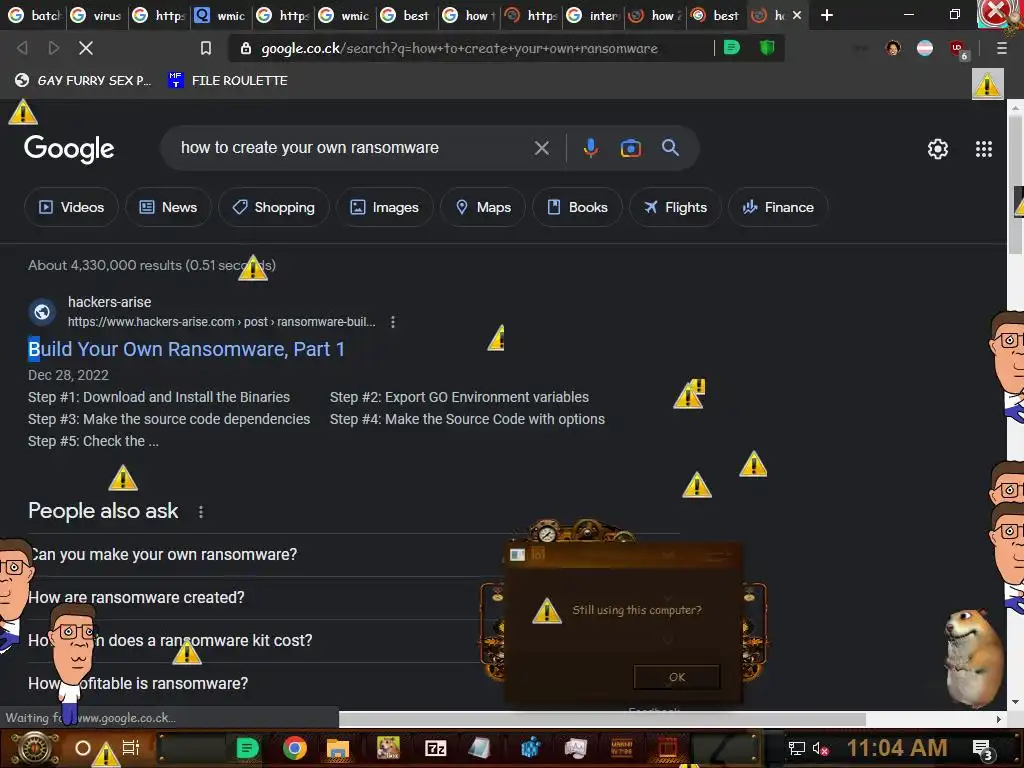
Task: Open the uBlock Origin extension icon
Action: [957, 49]
